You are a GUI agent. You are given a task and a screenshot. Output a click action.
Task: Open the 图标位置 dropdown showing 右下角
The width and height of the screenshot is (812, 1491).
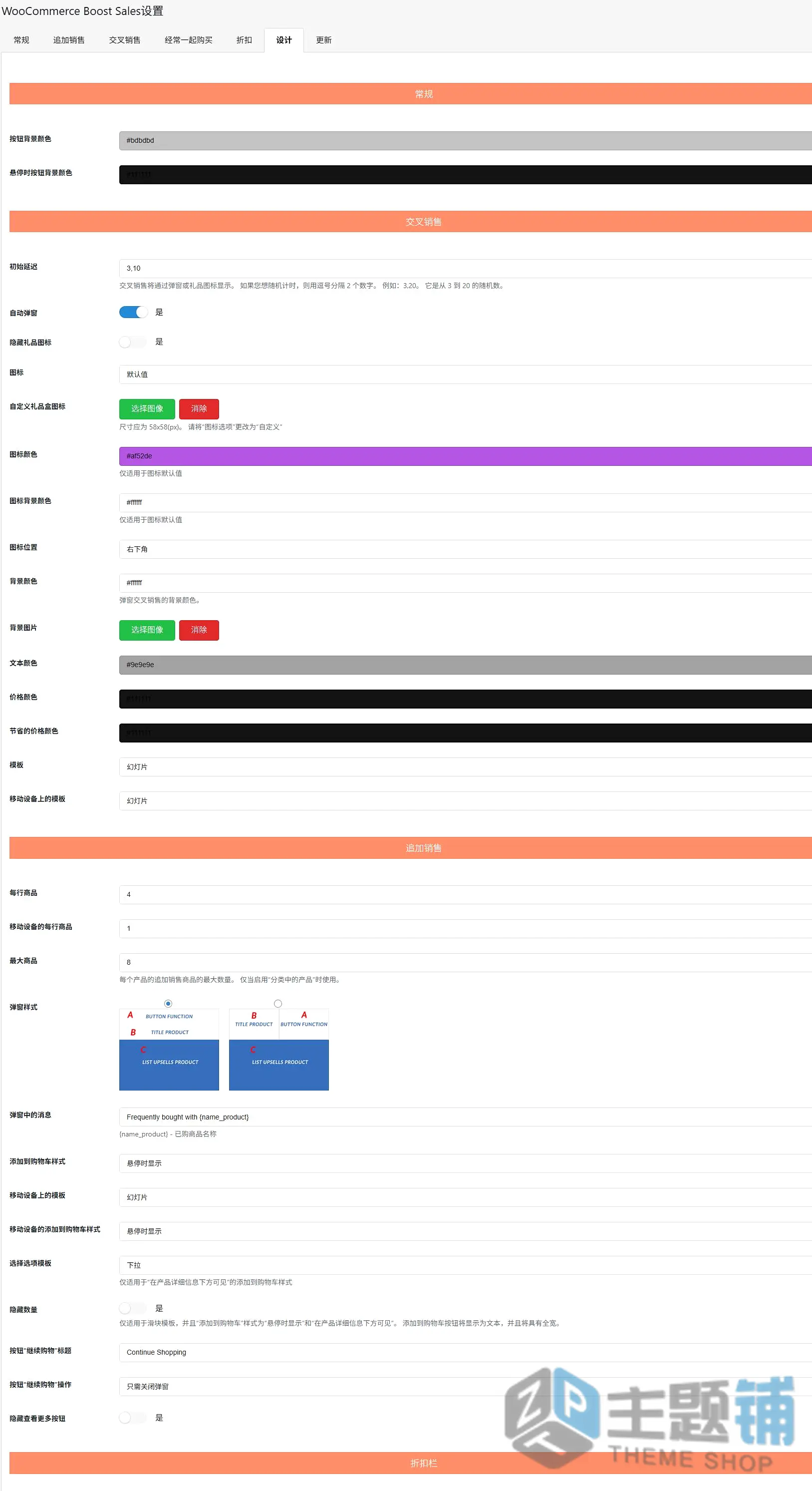point(466,549)
